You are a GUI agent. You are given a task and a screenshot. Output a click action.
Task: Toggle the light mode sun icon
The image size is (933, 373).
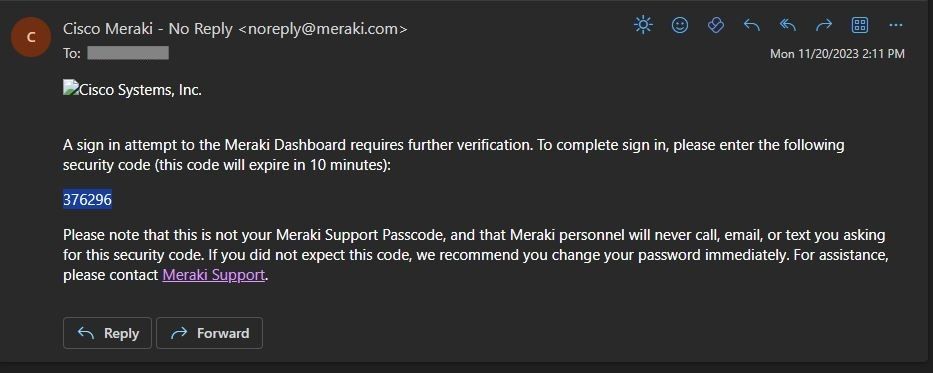coord(643,25)
